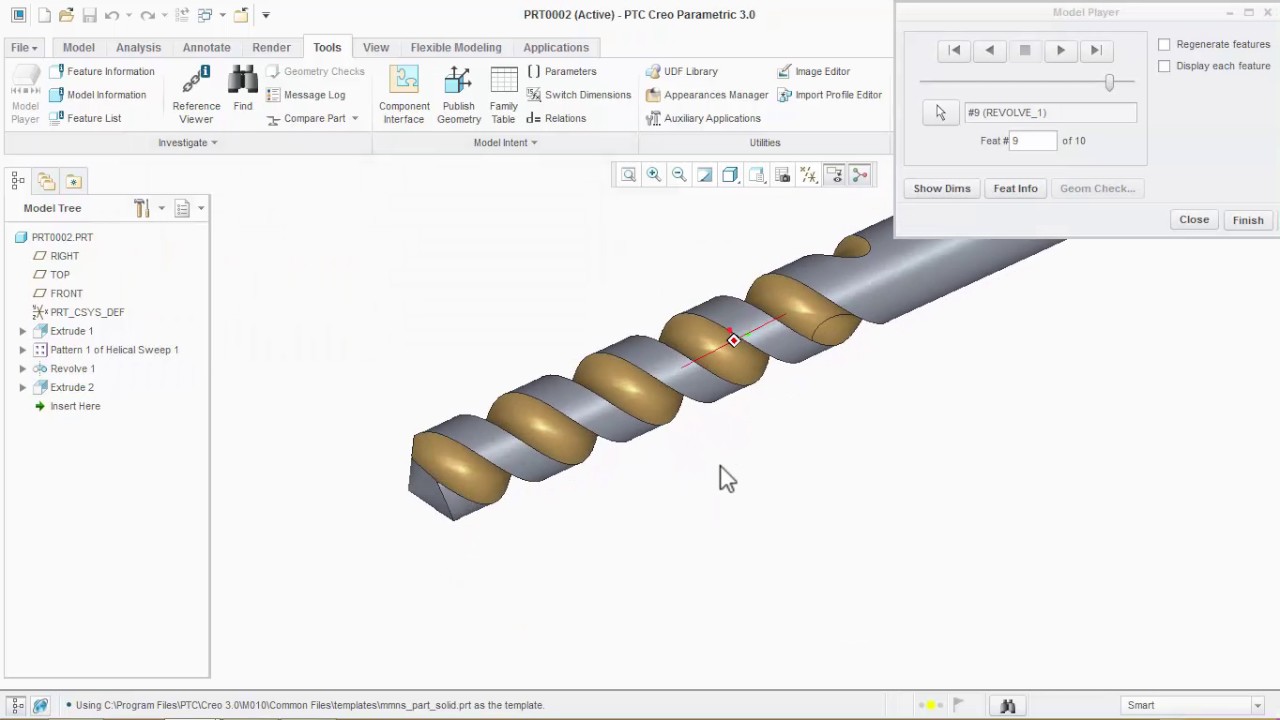Screen dimensions: 1280x720
Task: Click Show Dims in Model Player
Action: click(942, 188)
